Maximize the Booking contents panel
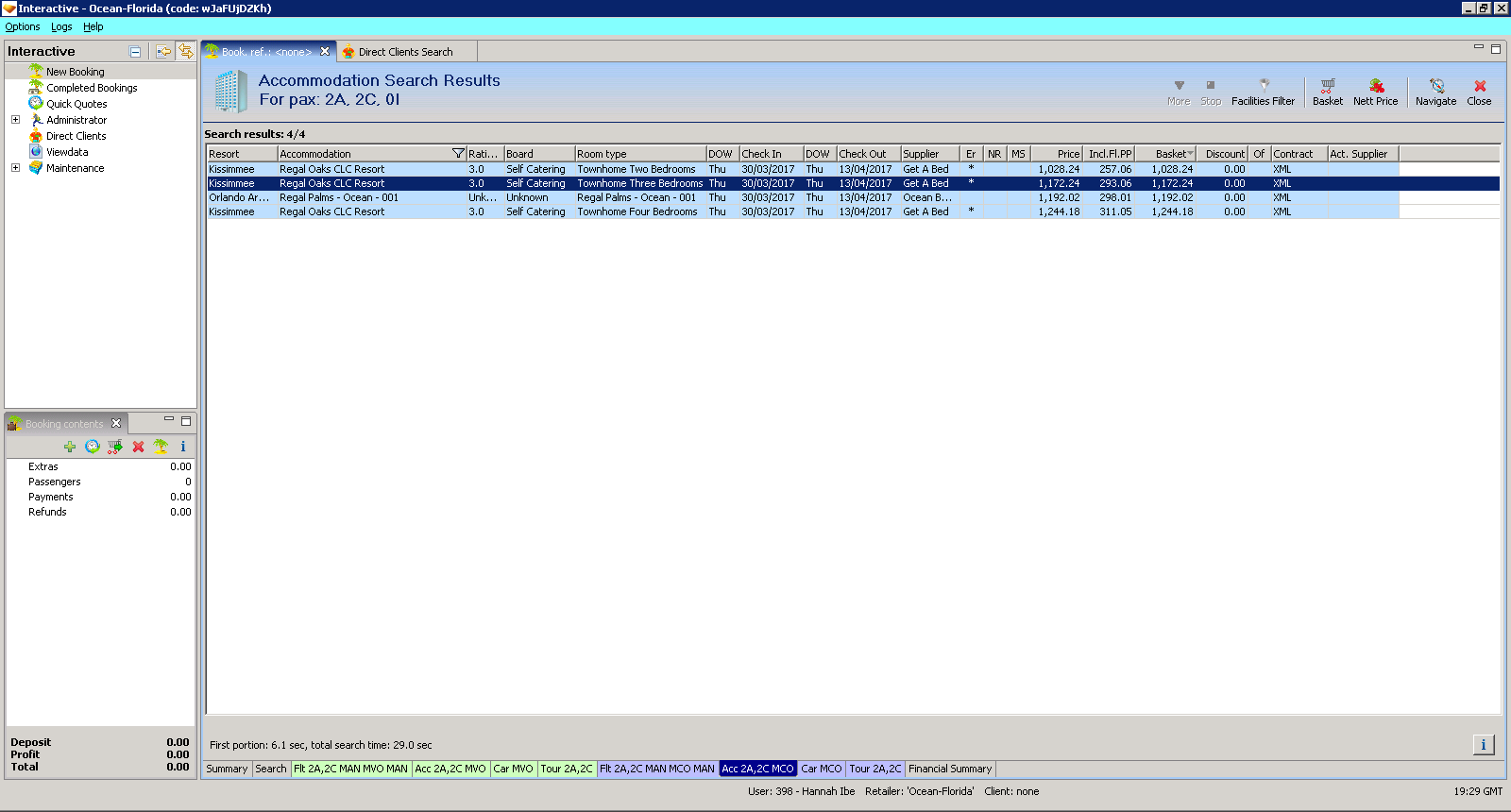Image resolution: width=1511 pixels, height=812 pixels. click(x=186, y=421)
